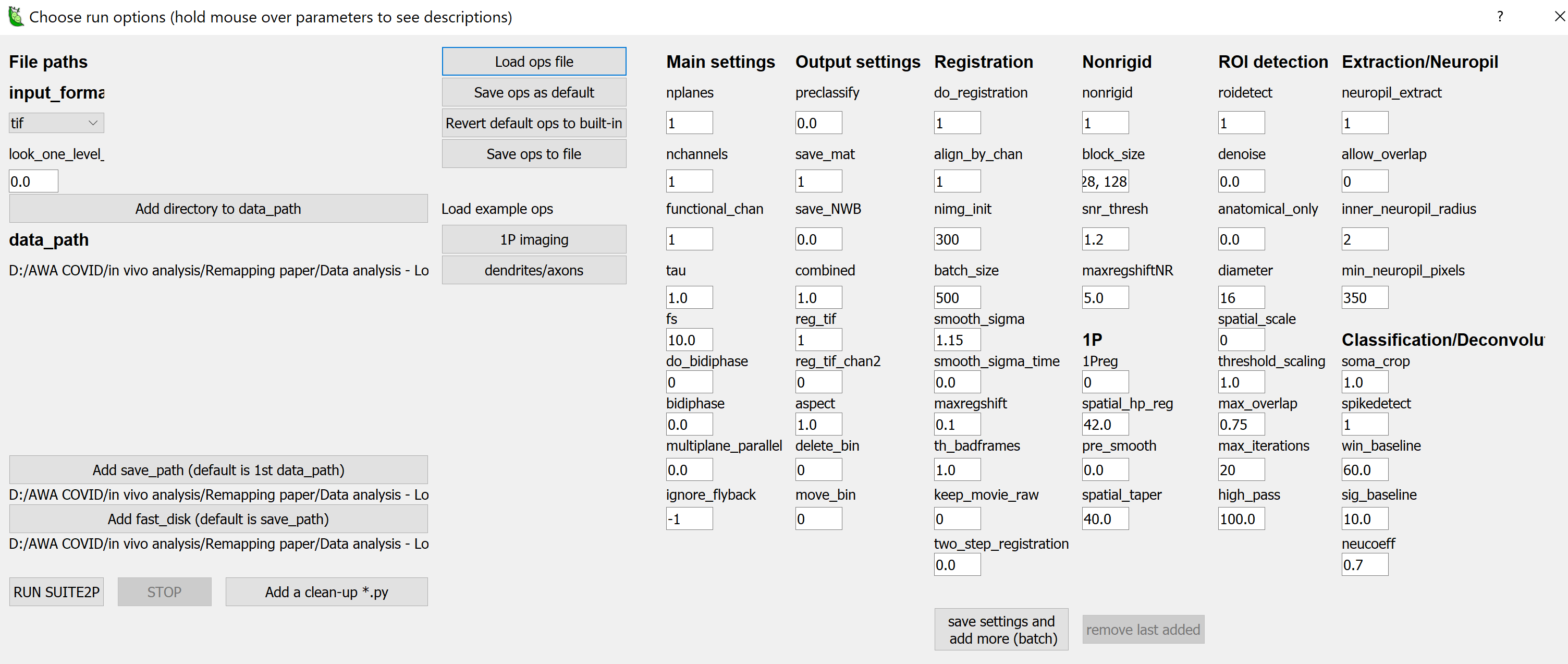Click the Suite2p mouse logo icon
Viewport: 1568px width, 664px height.
[x=15, y=17]
